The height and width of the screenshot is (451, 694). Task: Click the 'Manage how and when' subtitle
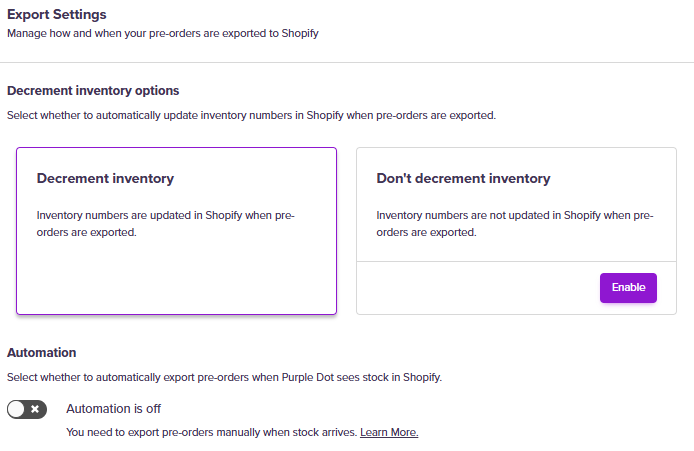point(162,33)
